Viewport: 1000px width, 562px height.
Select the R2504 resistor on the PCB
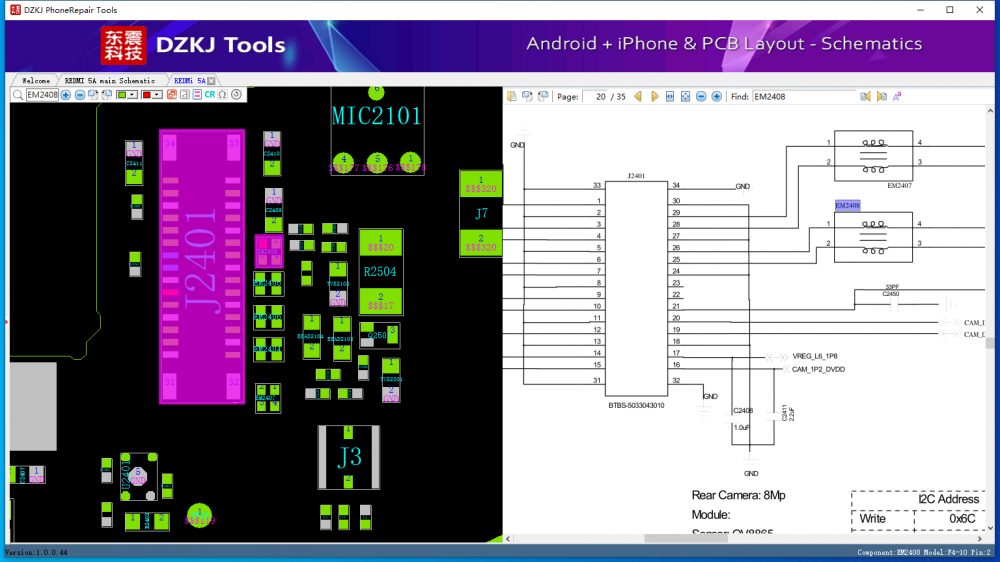click(380, 272)
